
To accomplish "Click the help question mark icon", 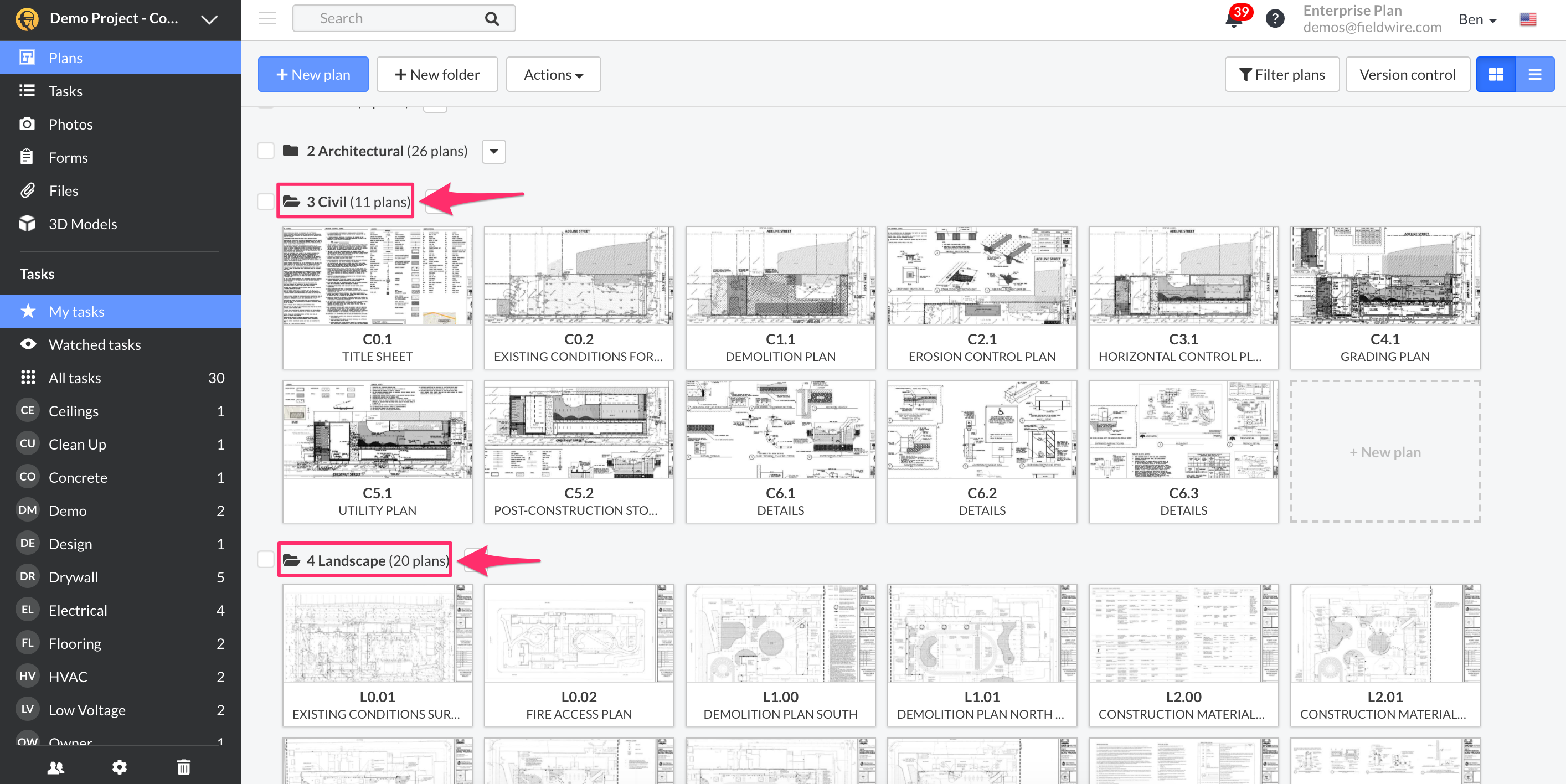I will (1275, 18).
